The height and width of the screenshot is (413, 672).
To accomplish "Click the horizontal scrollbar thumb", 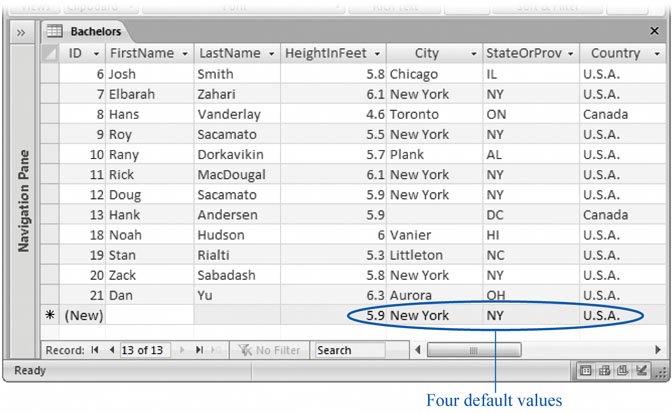I will [x=474, y=350].
